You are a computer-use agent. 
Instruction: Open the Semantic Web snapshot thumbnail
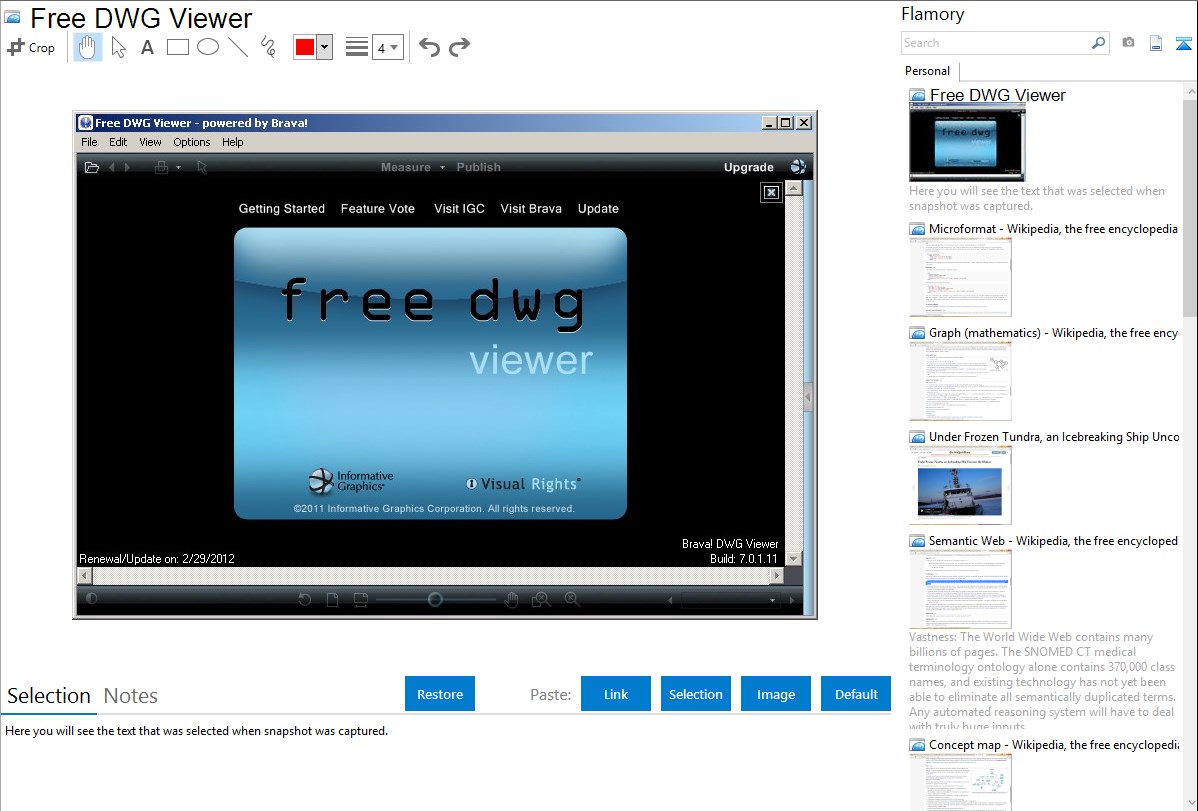coord(960,589)
